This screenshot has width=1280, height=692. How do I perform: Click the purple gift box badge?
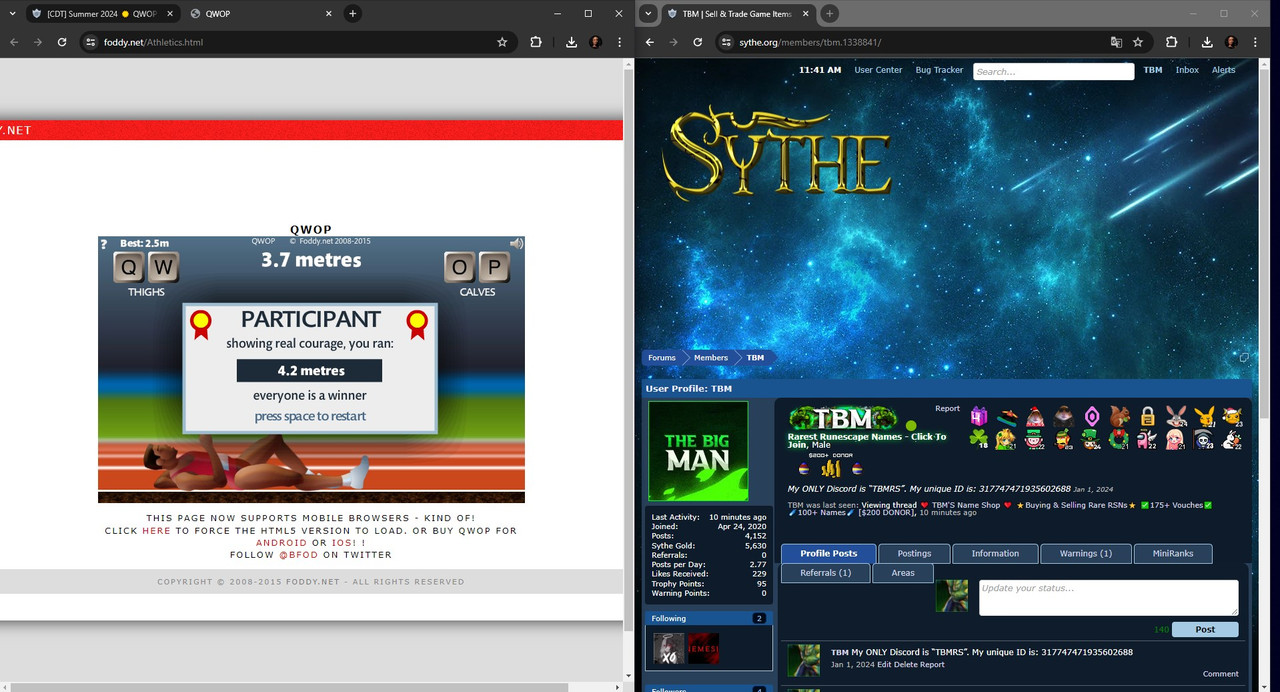coord(979,416)
